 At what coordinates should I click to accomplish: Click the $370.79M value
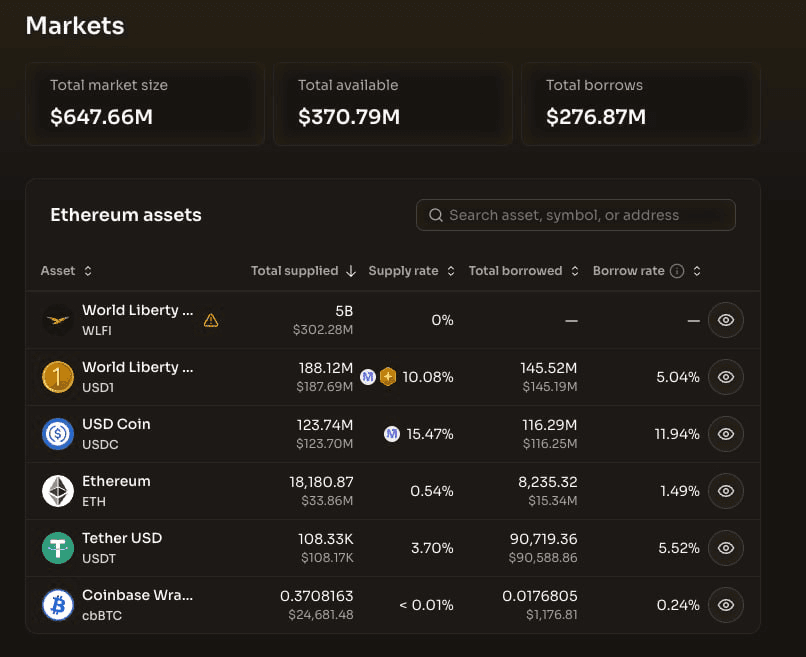click(349, 117)
